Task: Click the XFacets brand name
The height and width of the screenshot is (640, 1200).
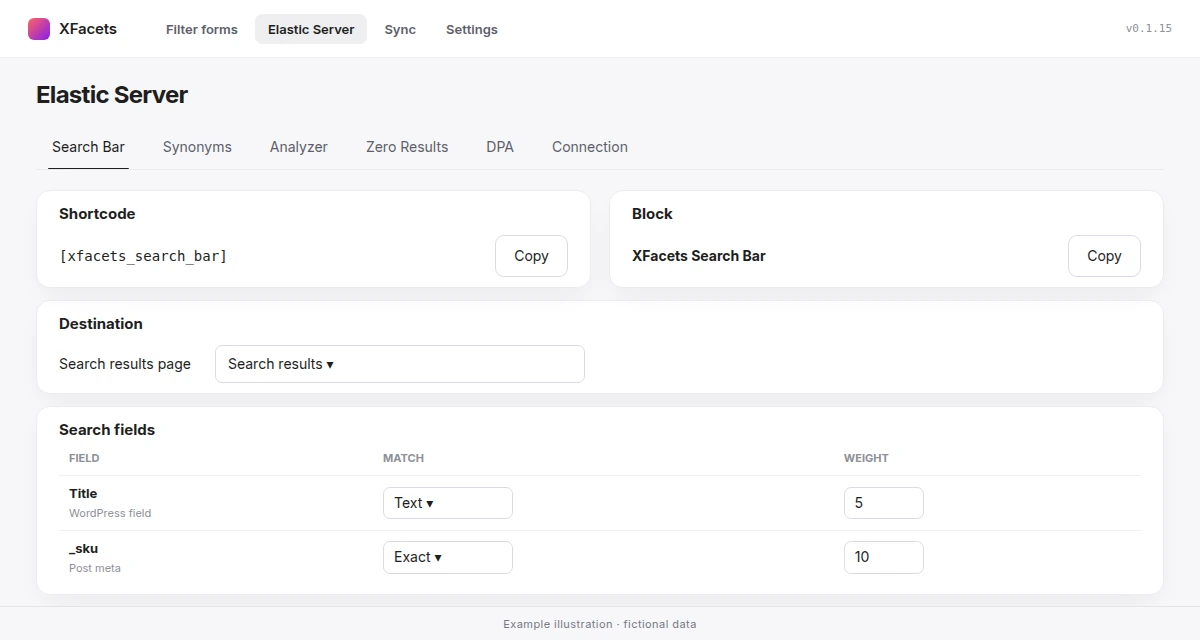Action: (x=88, y=29)
